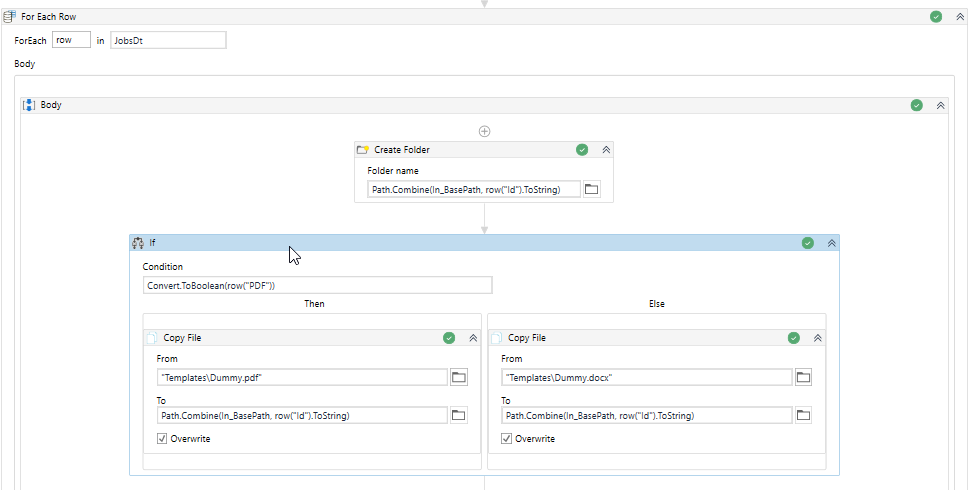Click the ForEach row variable field
The height and width of the screenshot is (490, 971).
[71, 40]
